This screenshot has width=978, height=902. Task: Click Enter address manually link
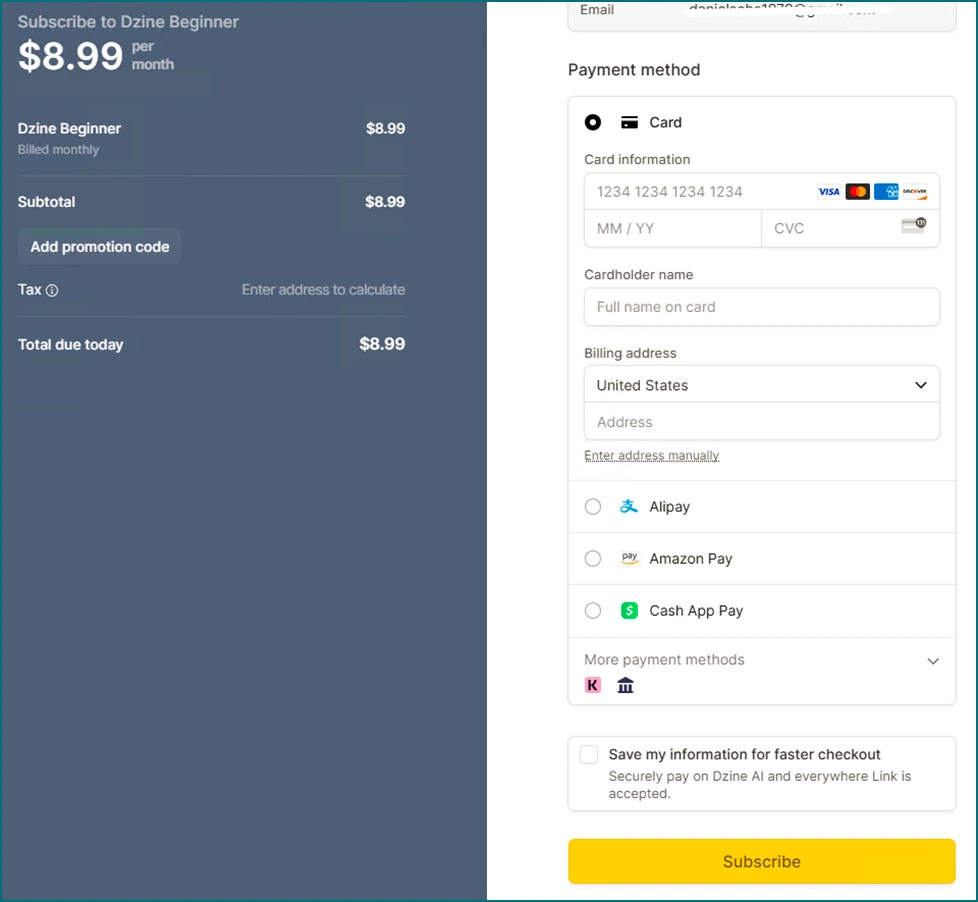[x=652, y=455]
